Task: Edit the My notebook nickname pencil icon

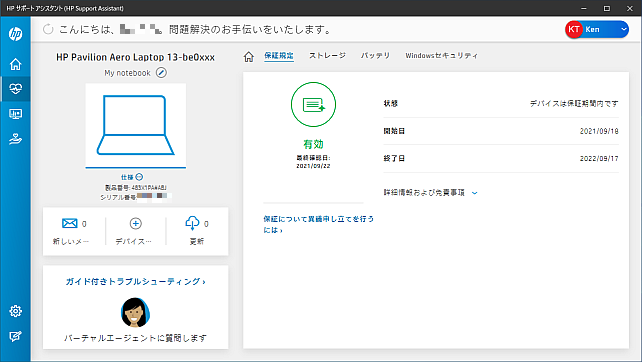Action: (161, 73)
